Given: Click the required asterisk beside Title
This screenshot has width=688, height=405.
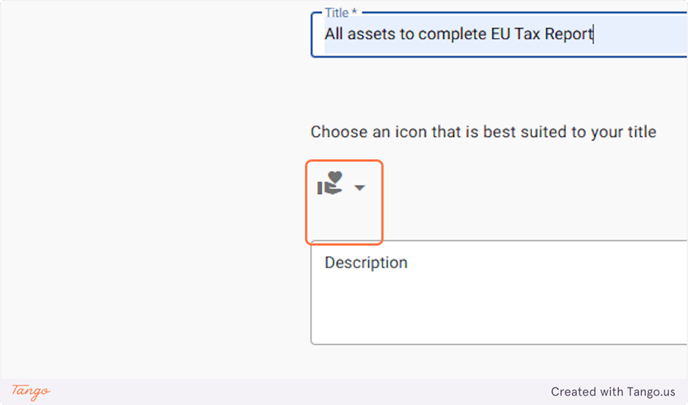Looking at the screenshot, I should click(x=354, y=12).
